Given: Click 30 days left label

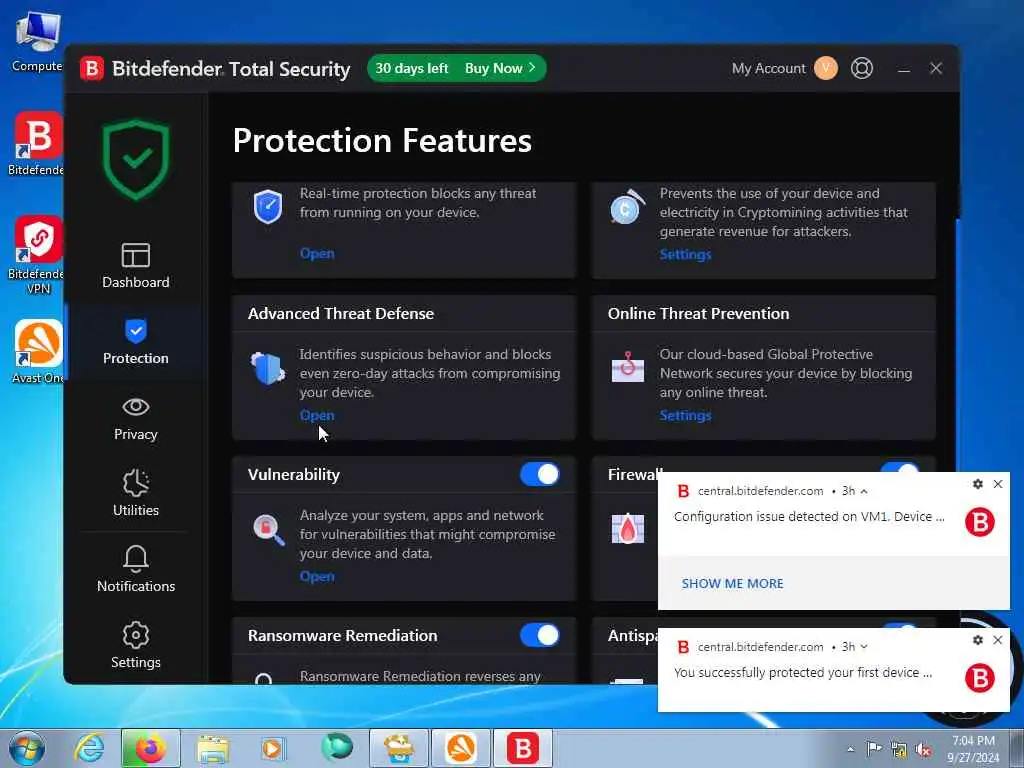Looking at the screenshot, I should pos(411,68).
